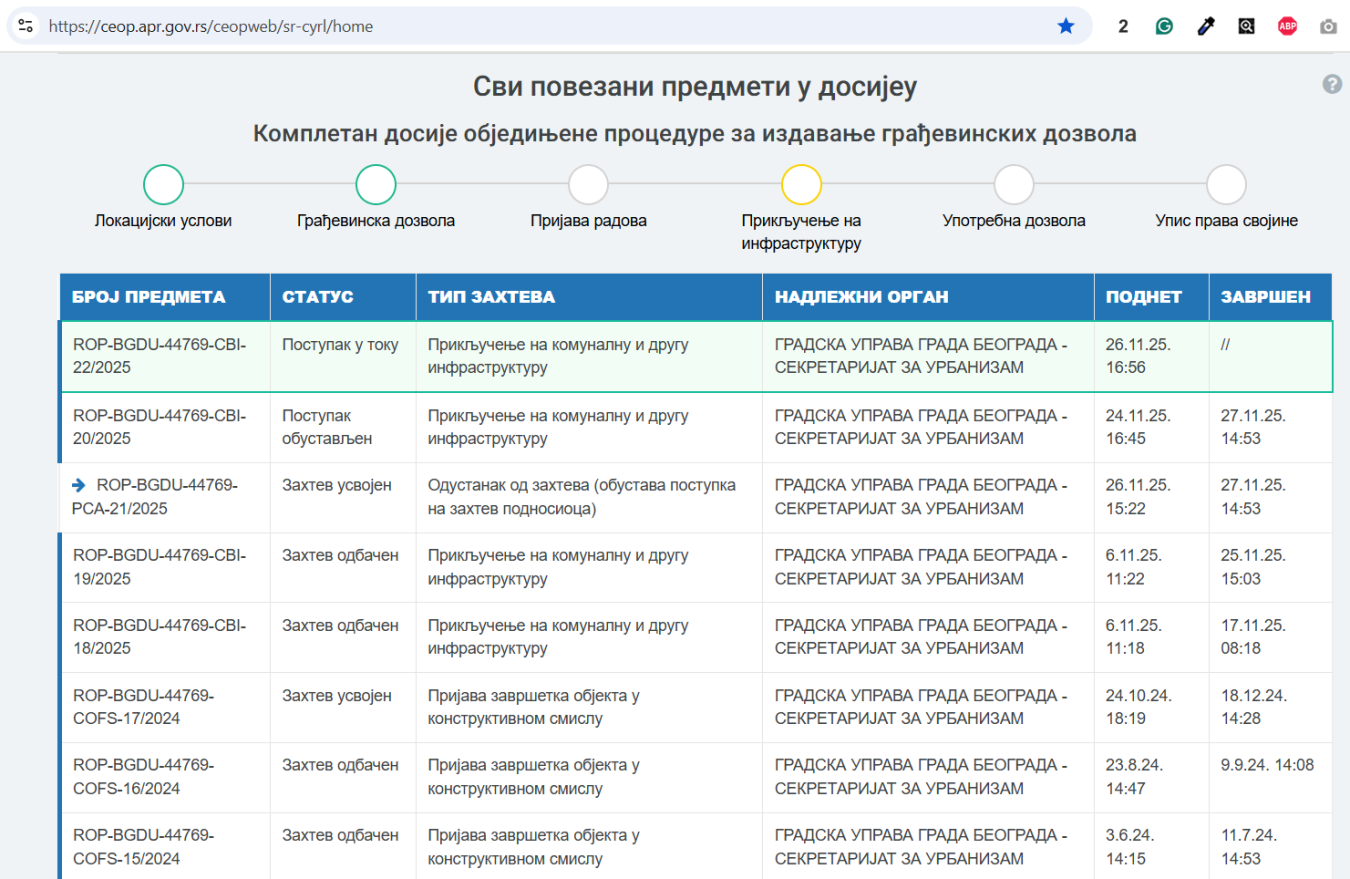The height and width of the screenshot is (879, 1350).
Task: Click the search extension icon in toolbar
Action: click(x=1246, y=26)
